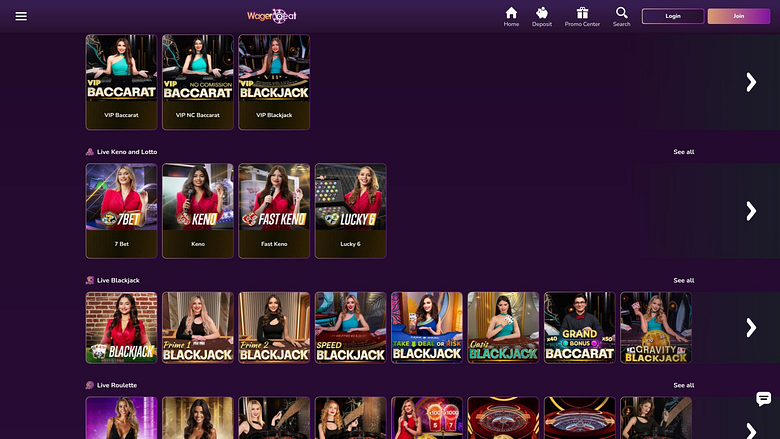The height and width of the screenshot is (439, 780).
Task: Click the Live Blackjack heading
Action: pyautogui.click(x=118, y=280)
